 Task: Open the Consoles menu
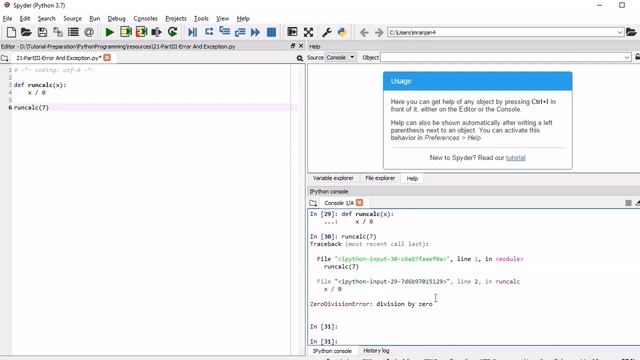[145, 18]
